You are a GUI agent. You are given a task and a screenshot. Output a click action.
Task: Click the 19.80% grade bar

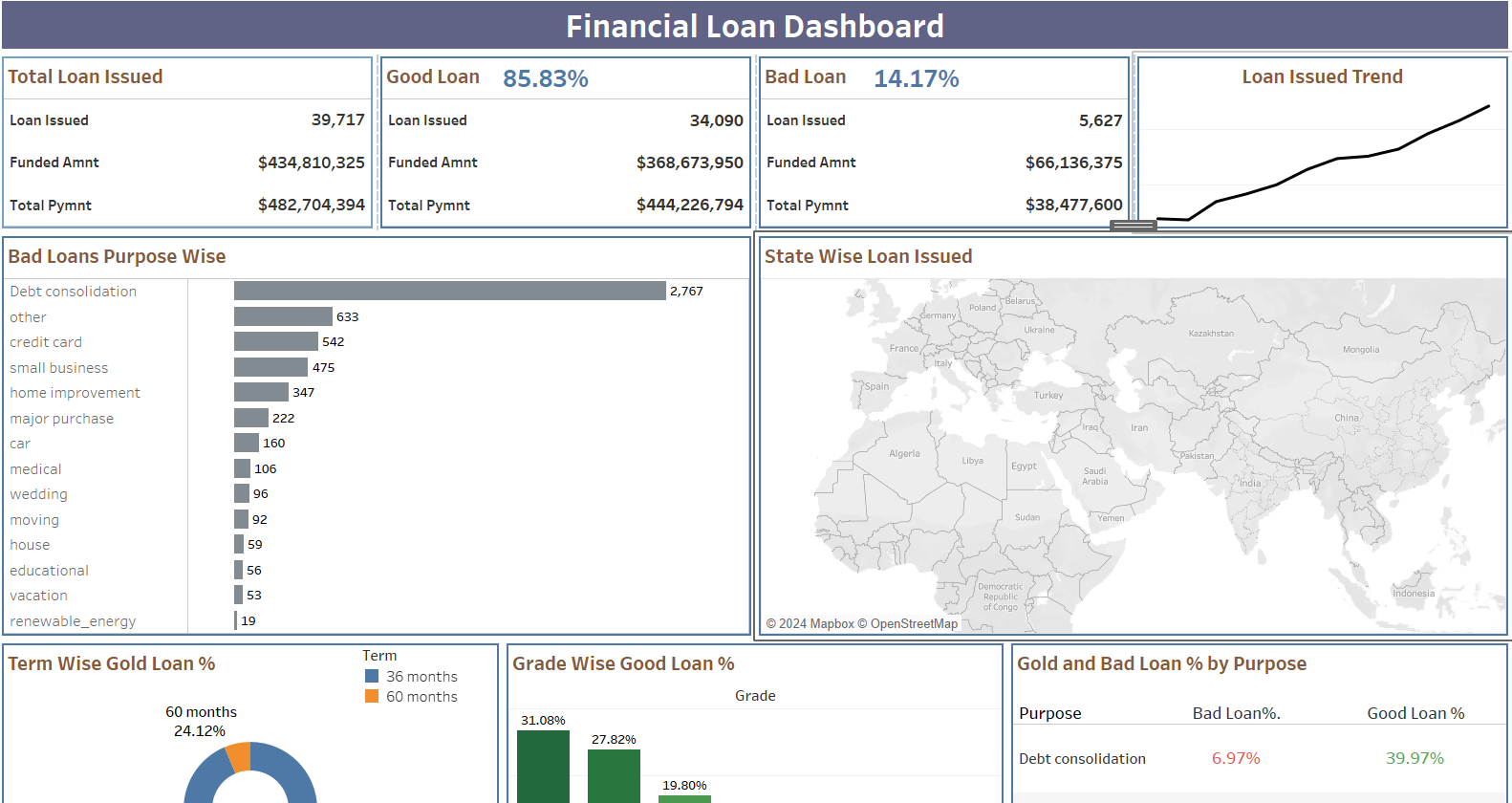[684, 798]
